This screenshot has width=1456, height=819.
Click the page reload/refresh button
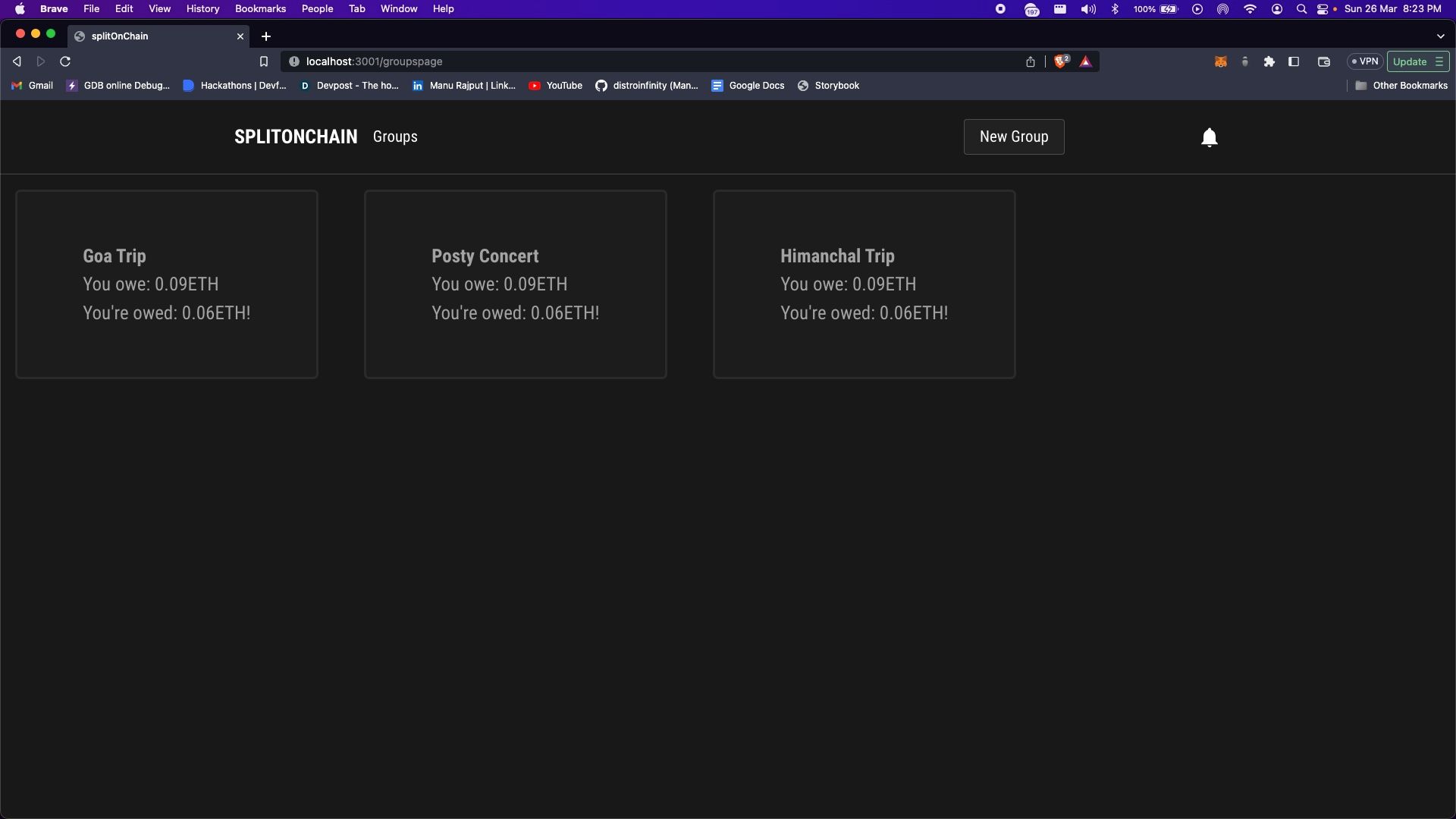[x=65, y=62]
